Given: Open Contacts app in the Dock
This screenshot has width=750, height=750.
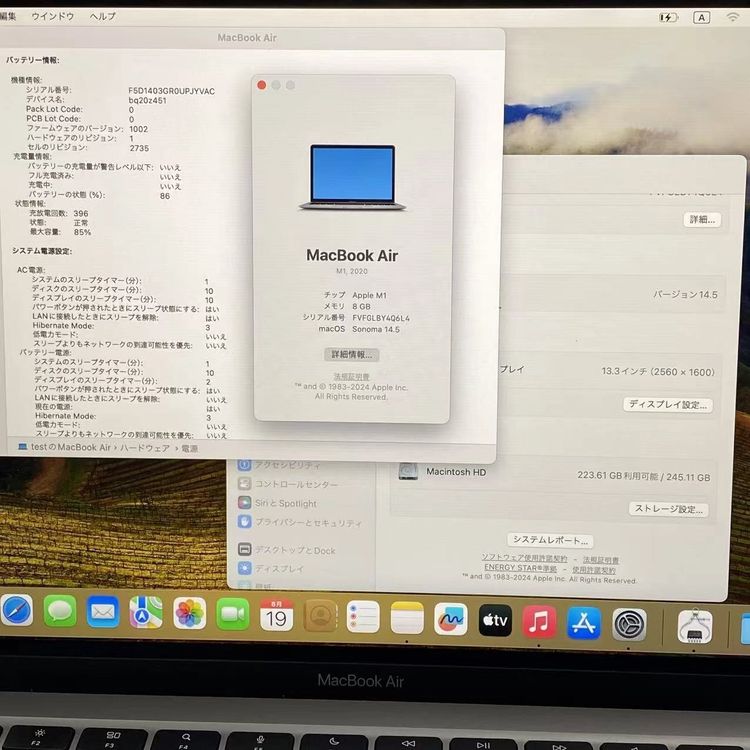Looking at the screenshot, I should [320, 616].
